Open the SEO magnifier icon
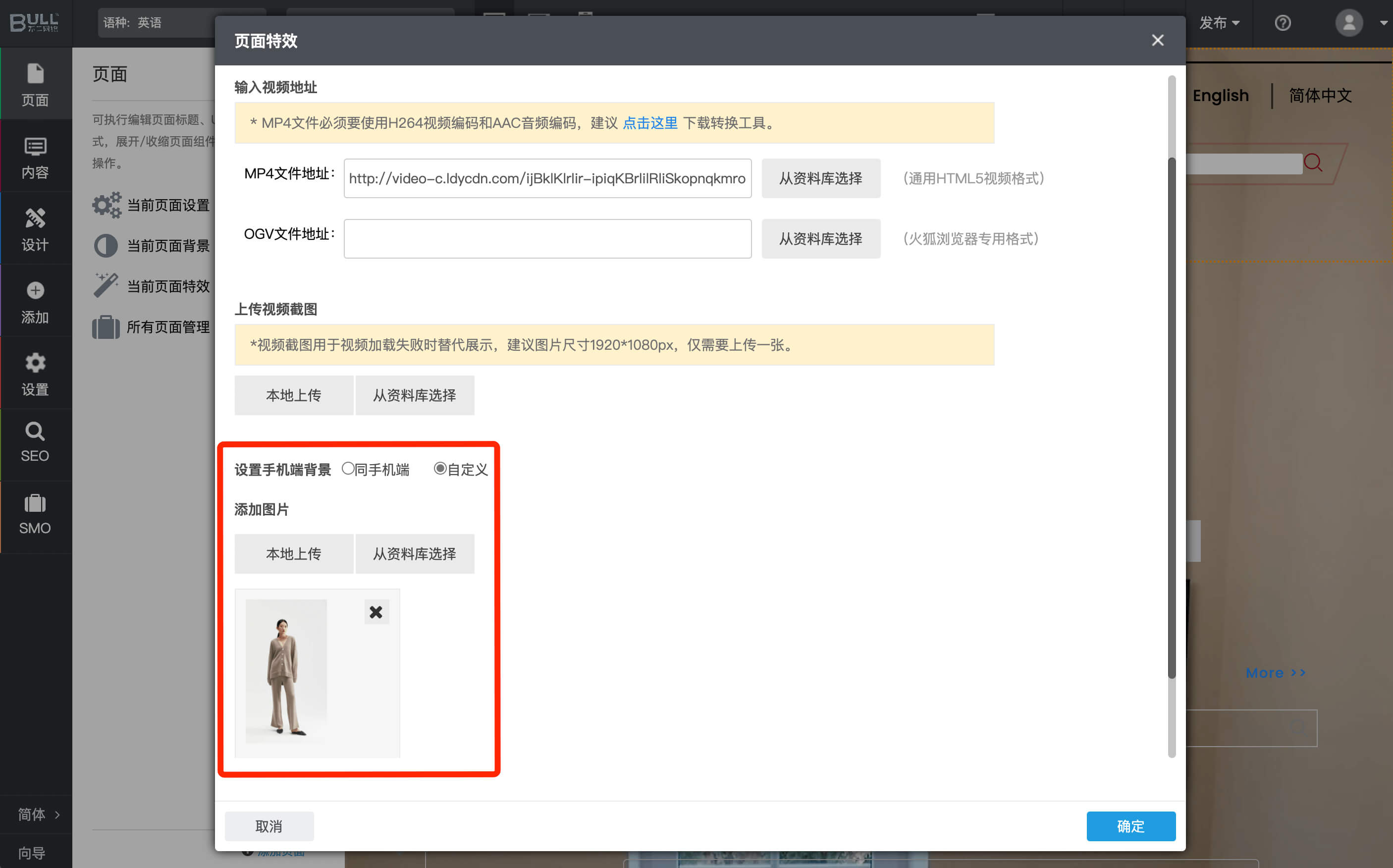This screenshot has height=868, width=1393. click(x=35, y=431)
